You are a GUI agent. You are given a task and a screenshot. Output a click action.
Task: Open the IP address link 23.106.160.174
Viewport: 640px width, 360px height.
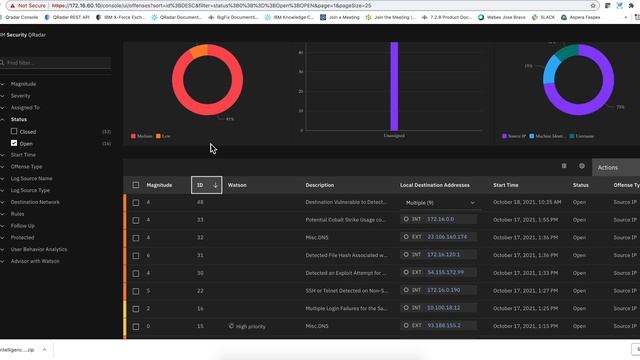coord(447,237)
